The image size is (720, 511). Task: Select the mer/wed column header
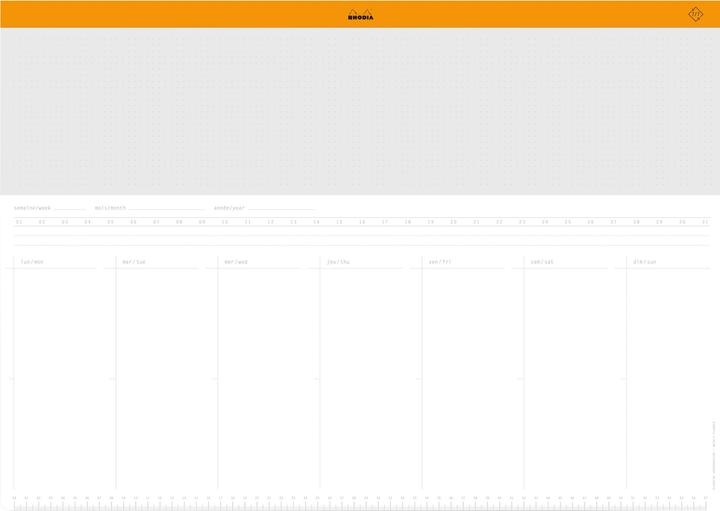(236, 262)
